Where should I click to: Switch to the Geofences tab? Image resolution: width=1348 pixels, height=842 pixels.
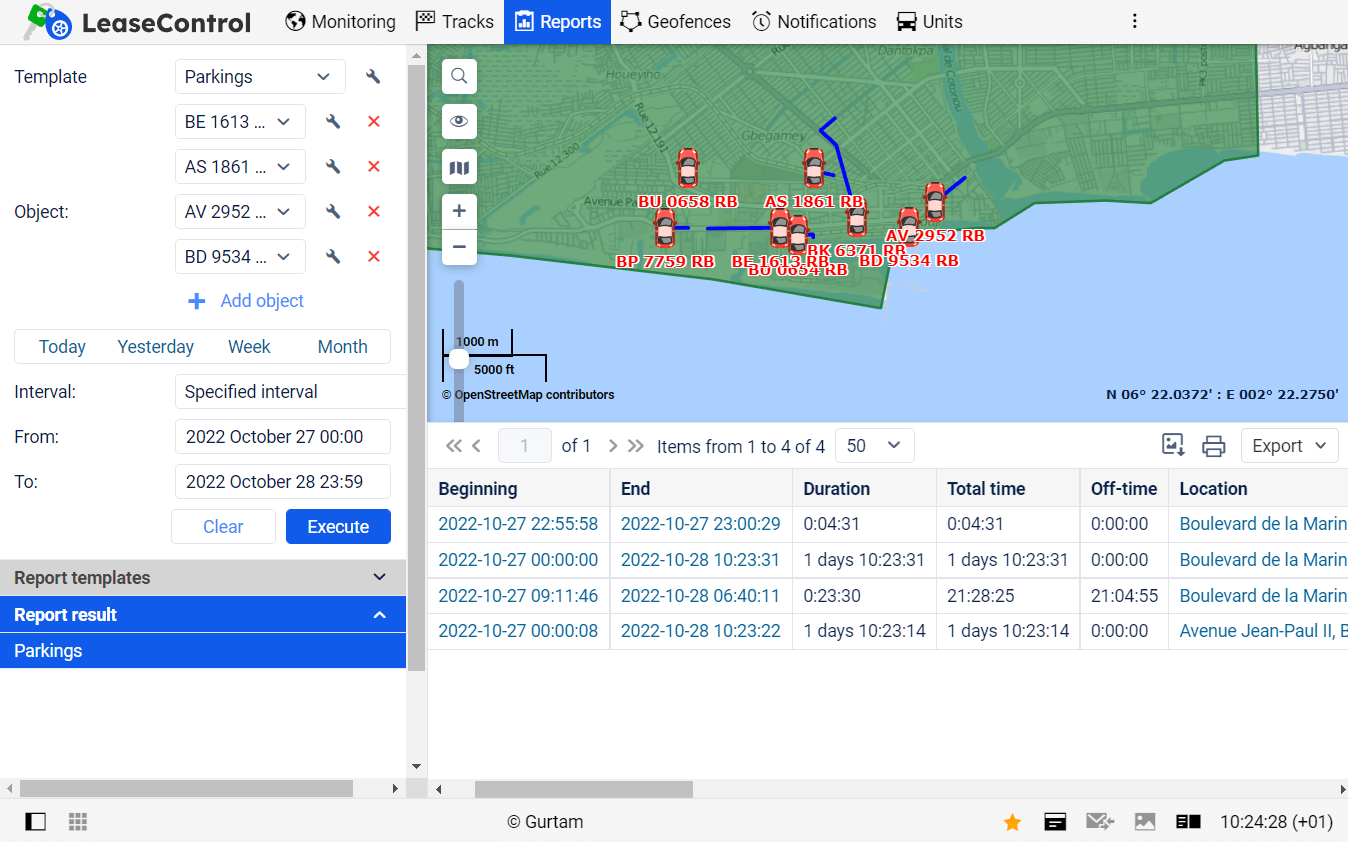pos(675,22)
